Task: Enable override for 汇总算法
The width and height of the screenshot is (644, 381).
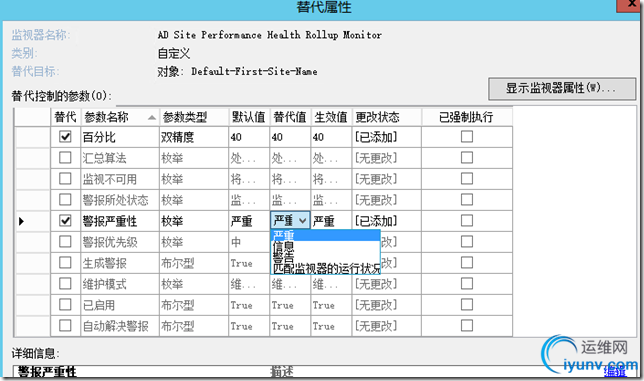Action: tap(65, 158)
